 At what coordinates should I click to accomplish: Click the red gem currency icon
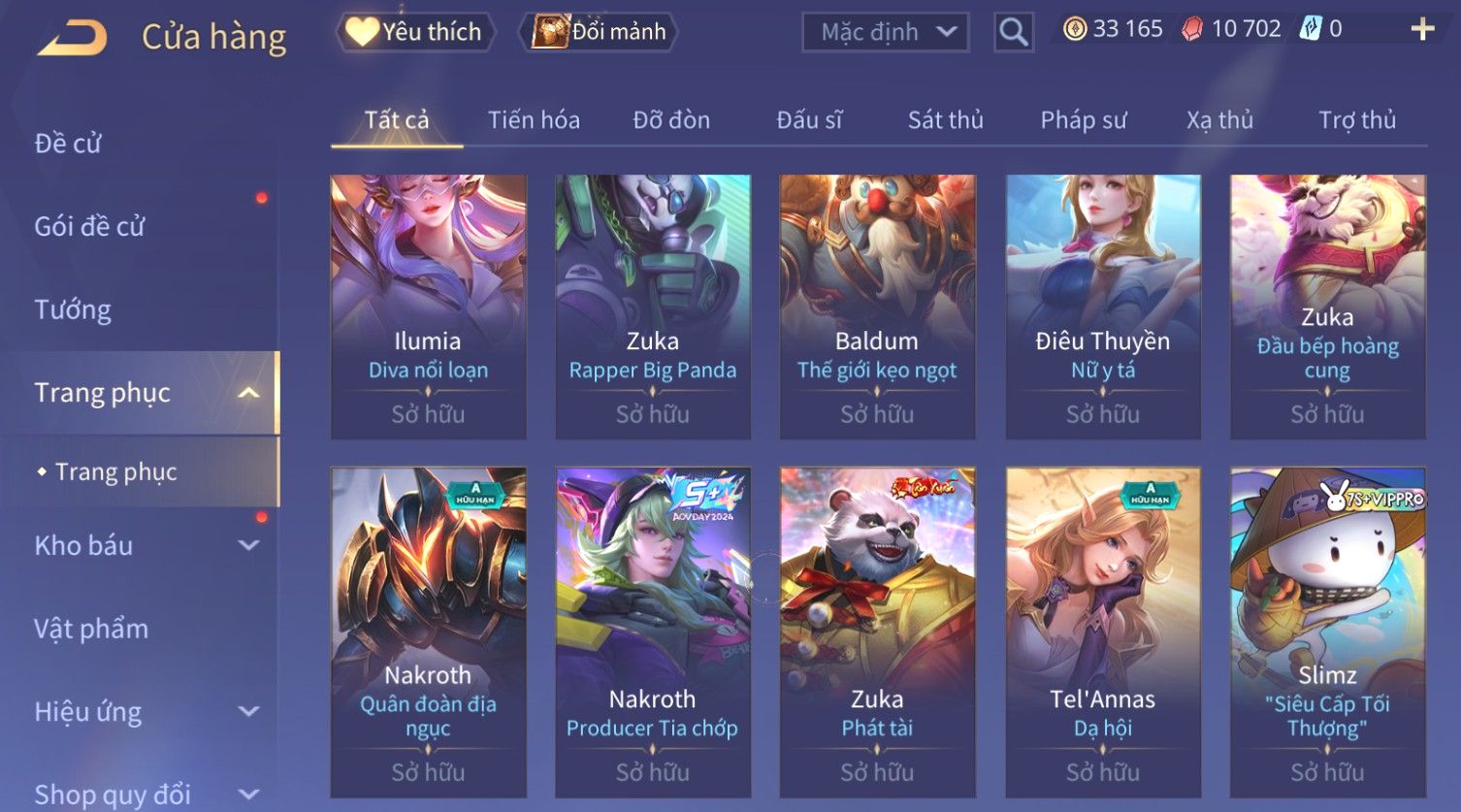click(x=1192, y=29)
